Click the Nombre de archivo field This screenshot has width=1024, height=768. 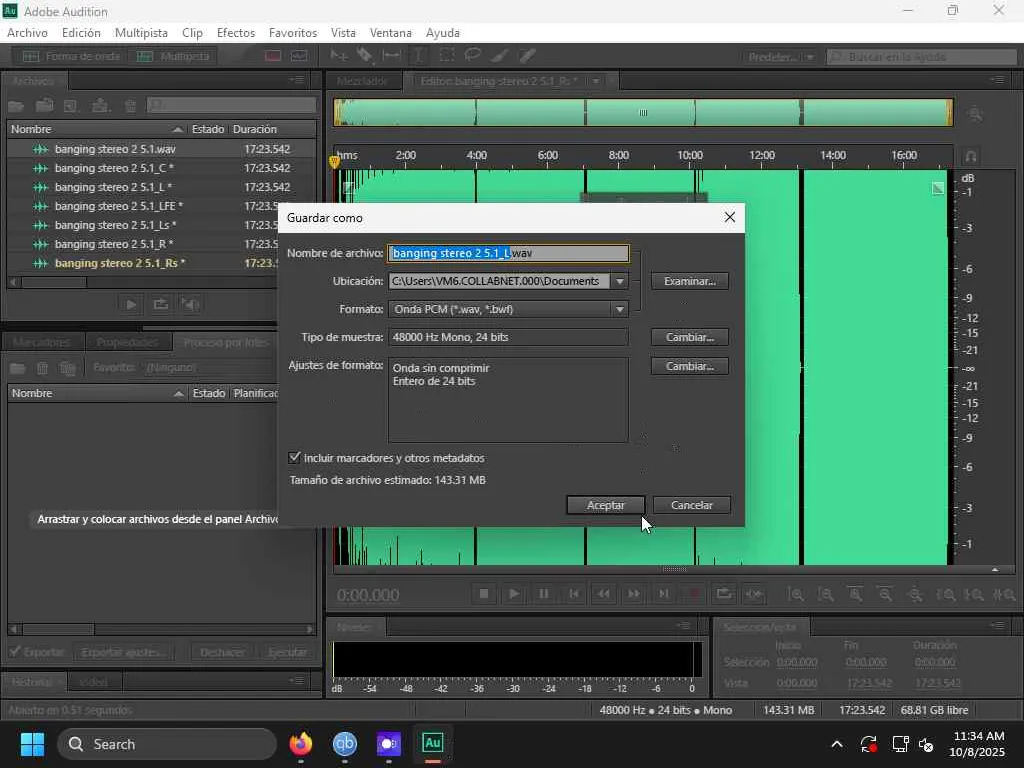tap(508, 253)
